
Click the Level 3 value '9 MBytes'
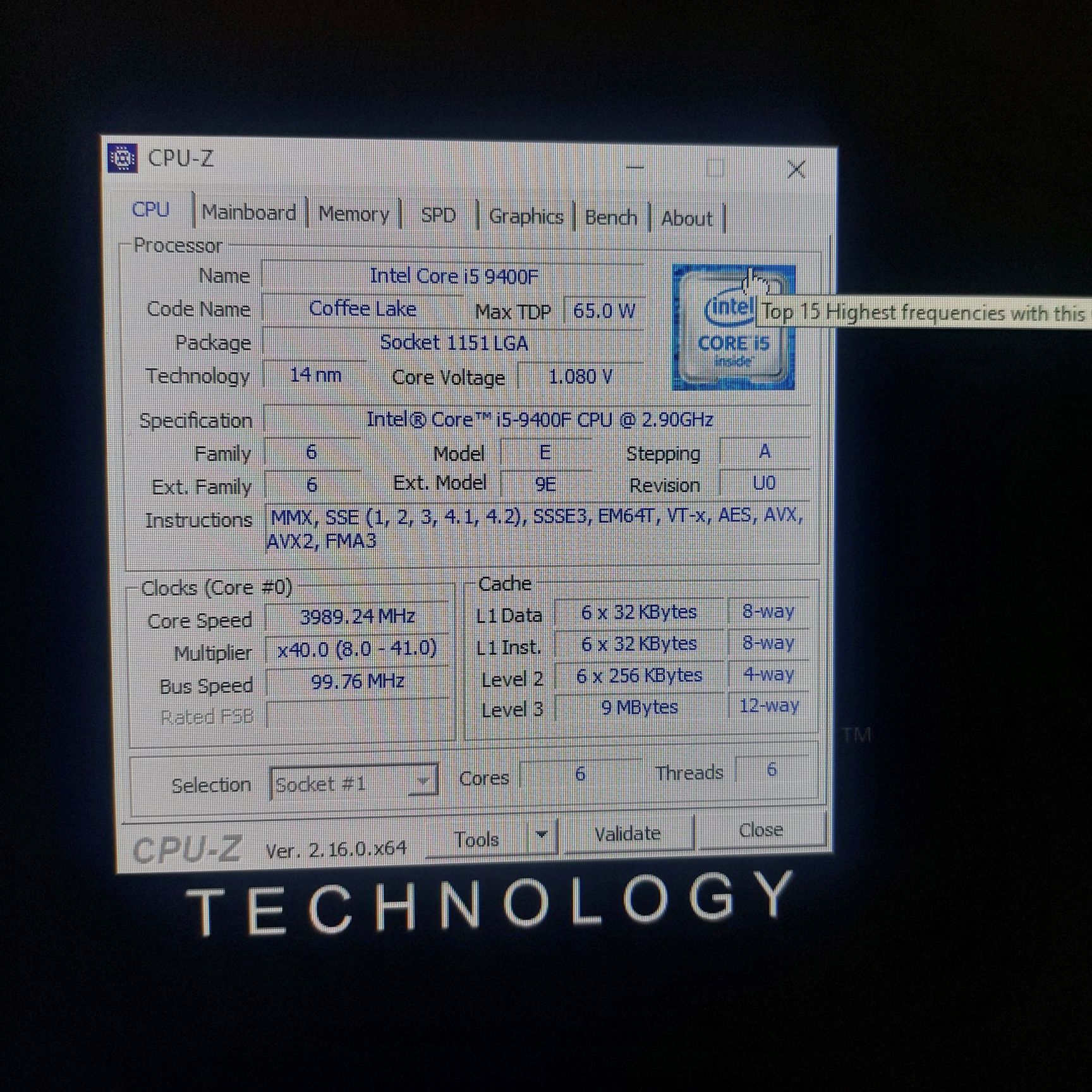(639, 707)
